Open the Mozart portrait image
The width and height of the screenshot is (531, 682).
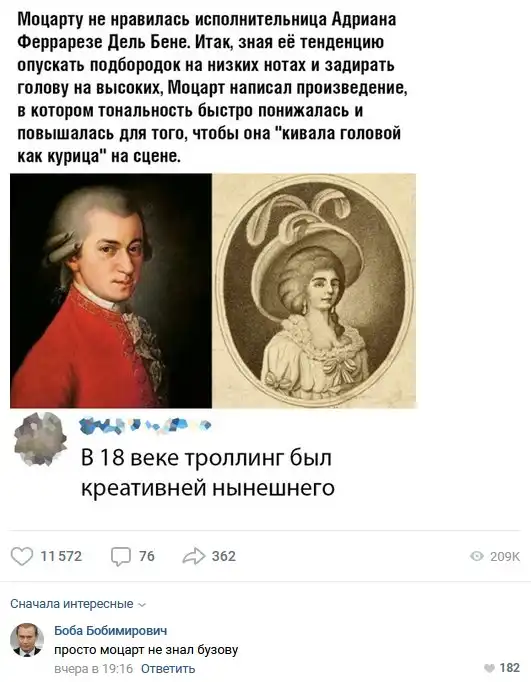coord(111,291)
